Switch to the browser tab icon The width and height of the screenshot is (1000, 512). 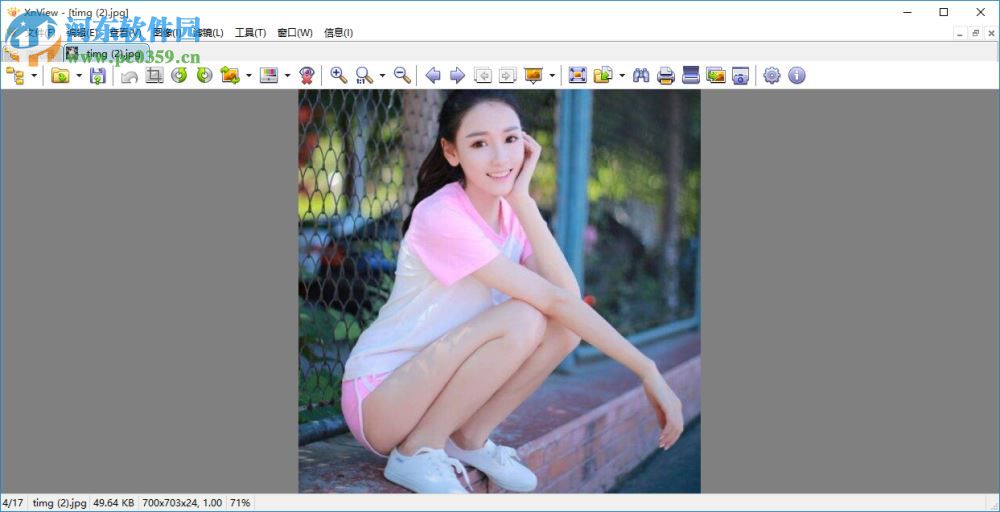[x=10, y=54]
